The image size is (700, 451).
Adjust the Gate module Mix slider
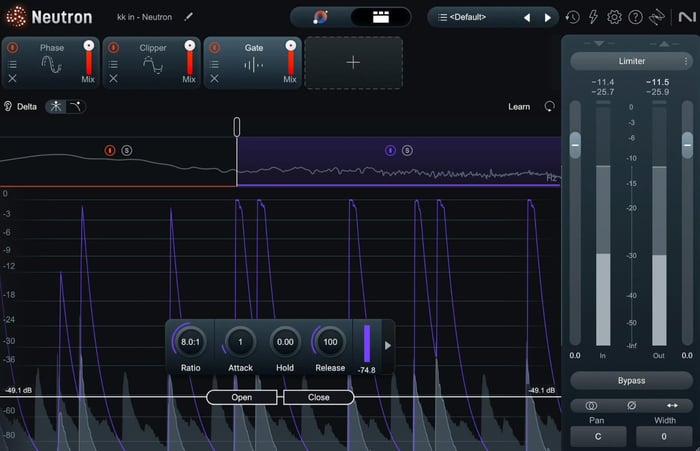[291, 59]
